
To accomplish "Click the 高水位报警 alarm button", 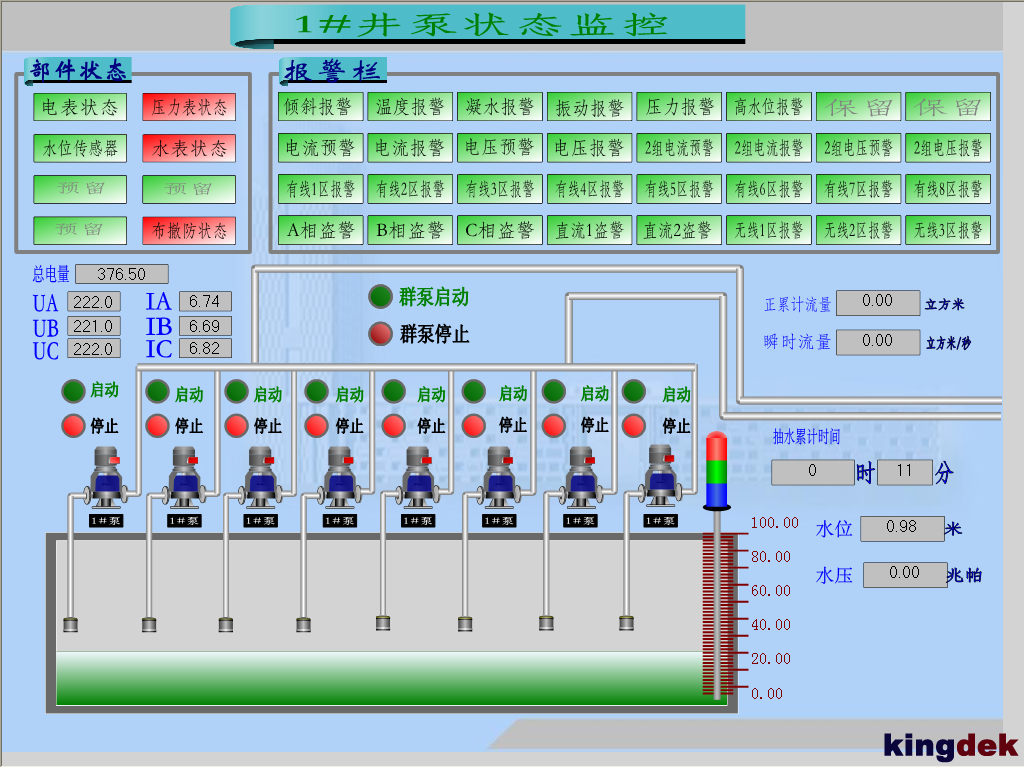I will click(768, 106).
